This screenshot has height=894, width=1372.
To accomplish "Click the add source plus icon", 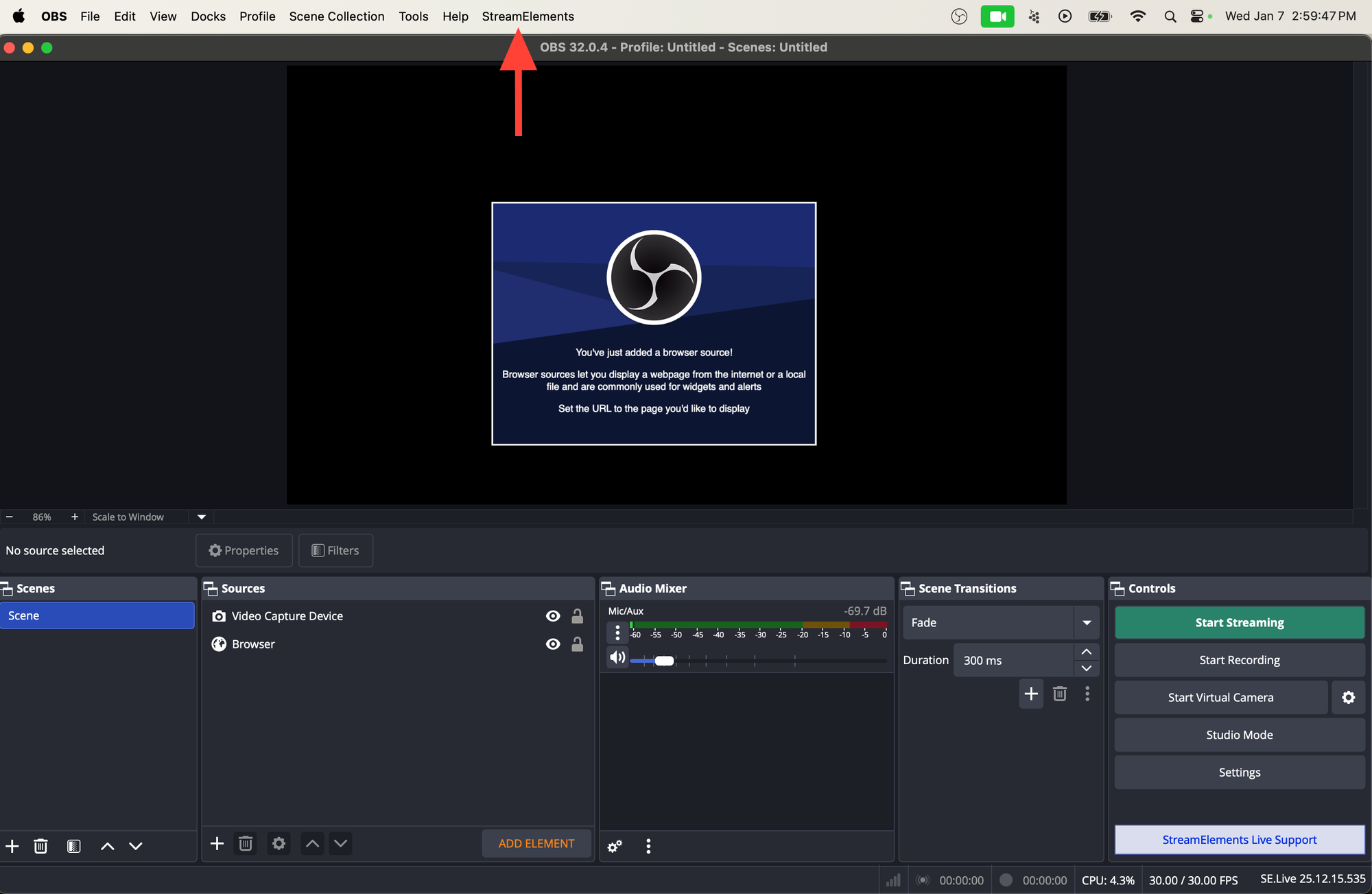I will tap(217, 843).
